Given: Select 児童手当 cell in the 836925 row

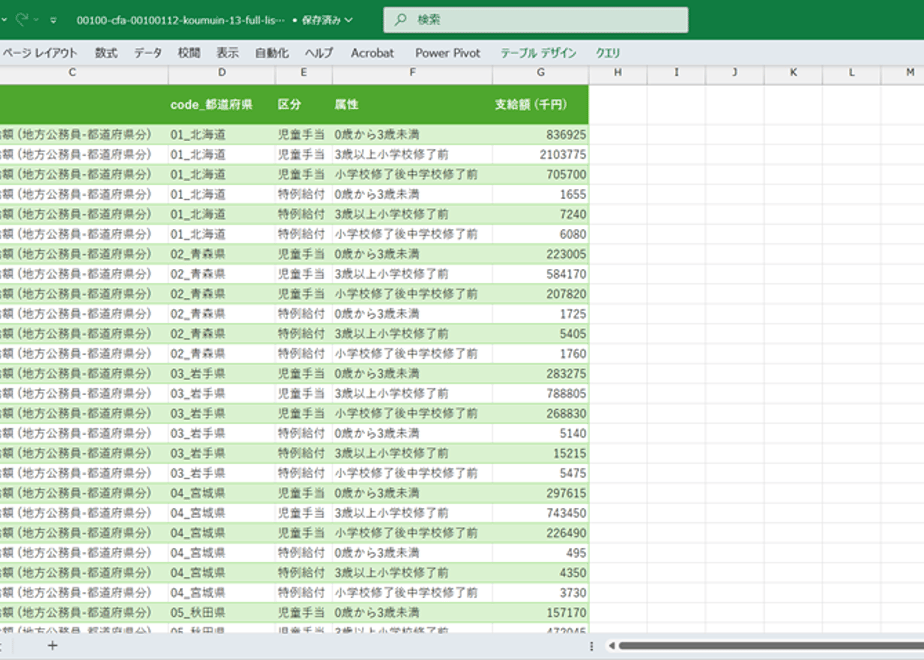Looking at the screenshot, I should coord(303,134).
